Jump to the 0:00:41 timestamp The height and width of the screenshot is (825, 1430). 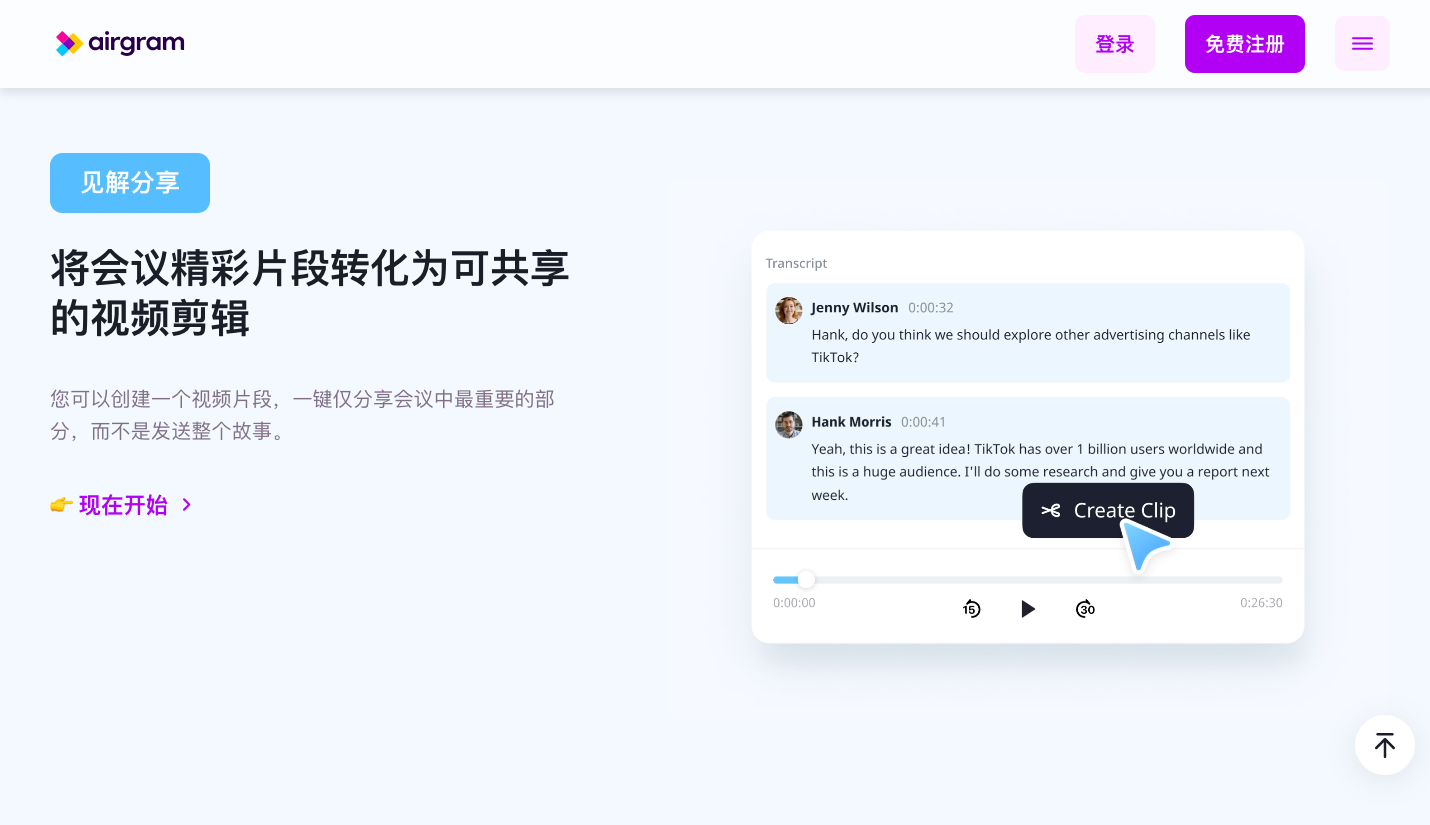coord(923,422)
